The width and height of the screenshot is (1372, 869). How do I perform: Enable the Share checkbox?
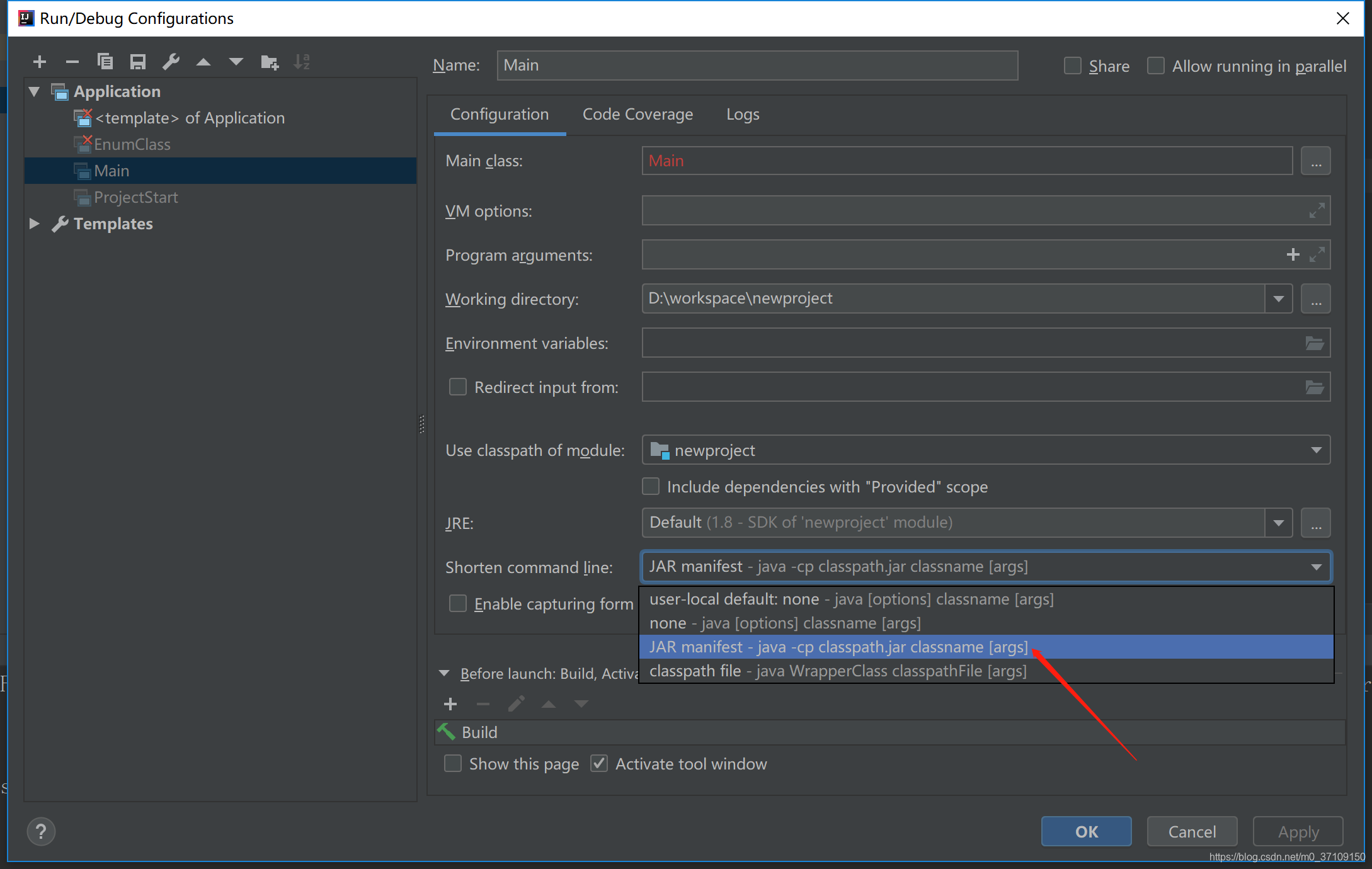(1072, 66)
